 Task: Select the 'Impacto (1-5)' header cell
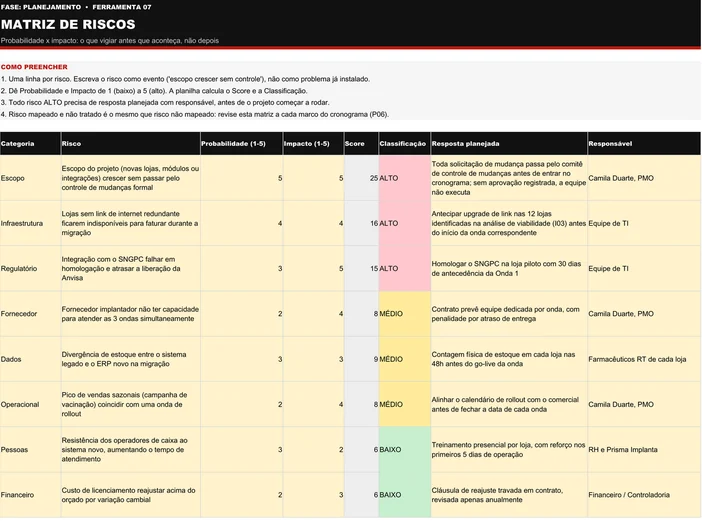click(x=313, y=144)
